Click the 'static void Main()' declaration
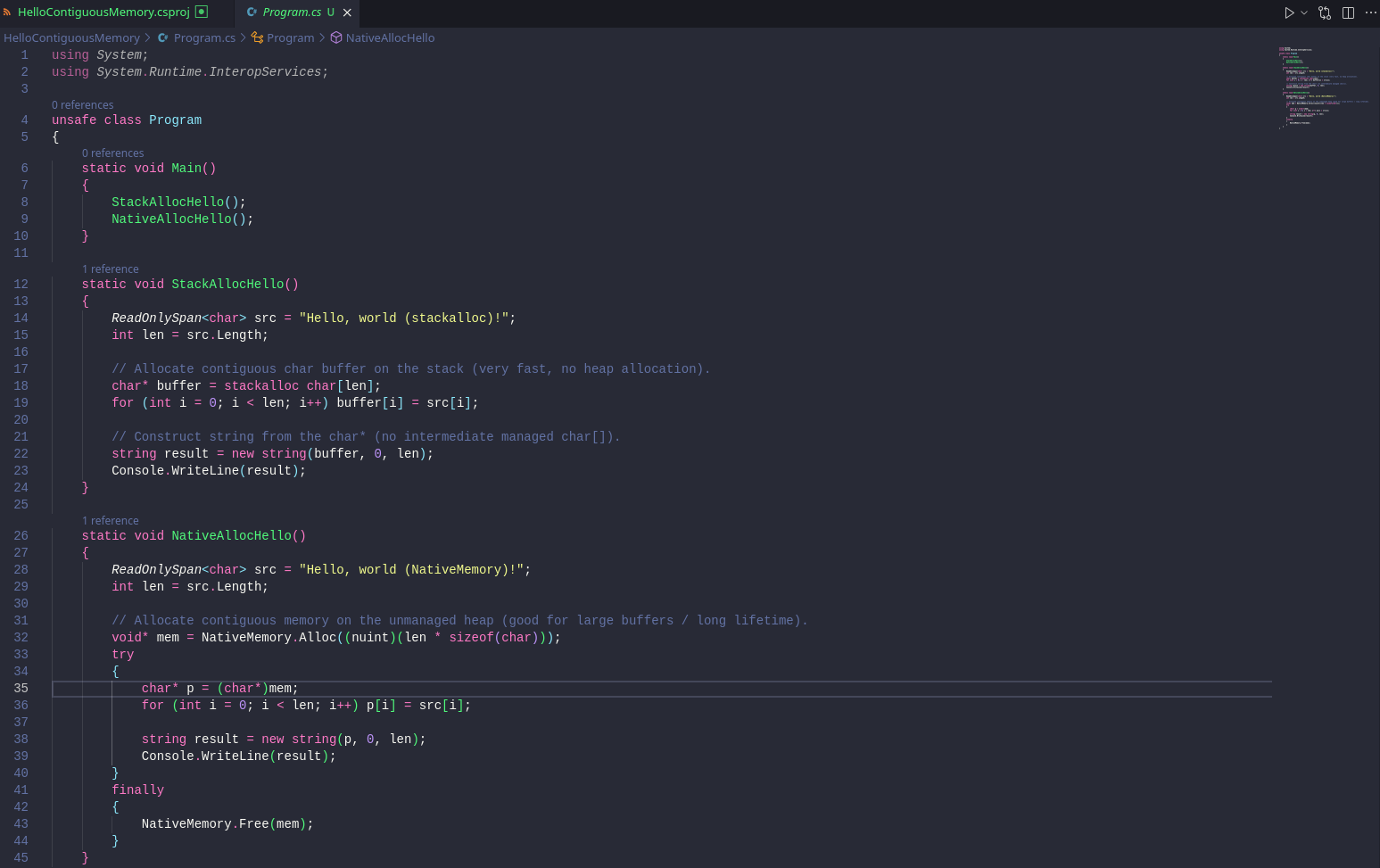 149,169
